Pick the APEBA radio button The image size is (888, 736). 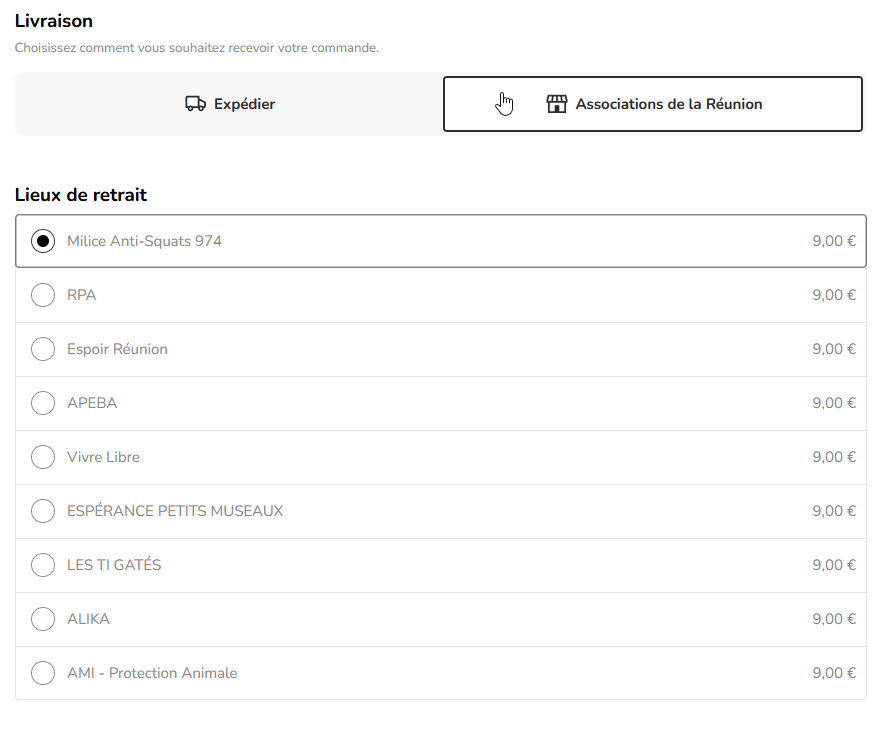[x=43, y=403]
